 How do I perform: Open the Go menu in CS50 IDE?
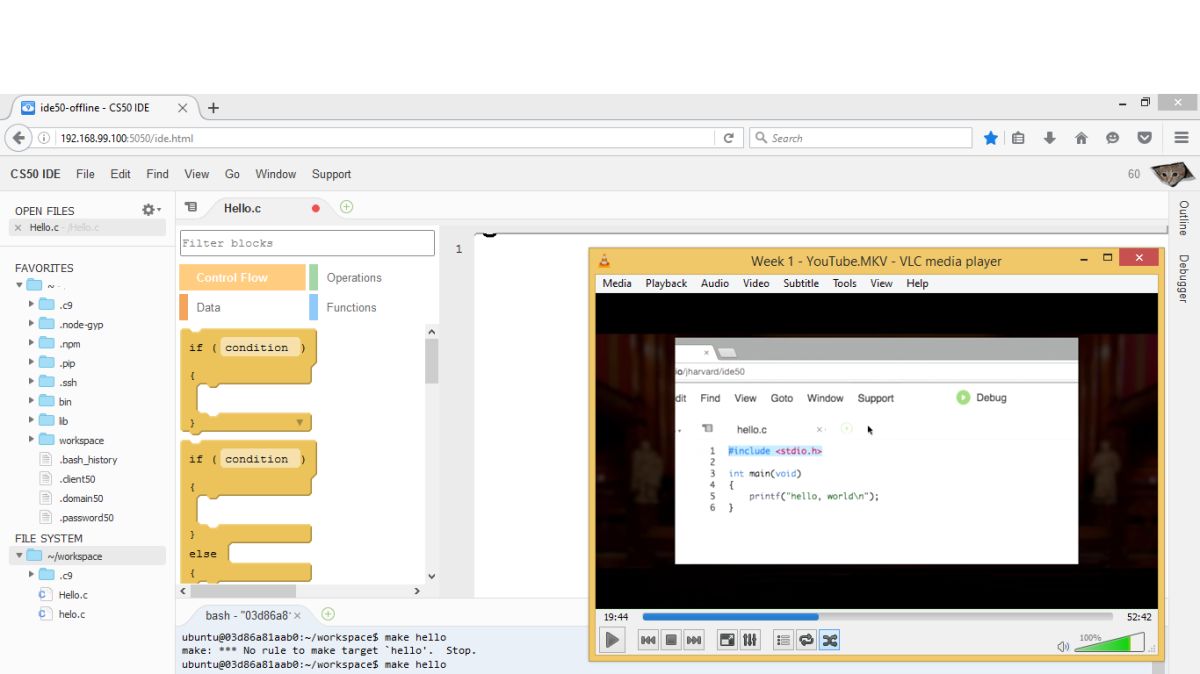[232, 174]
